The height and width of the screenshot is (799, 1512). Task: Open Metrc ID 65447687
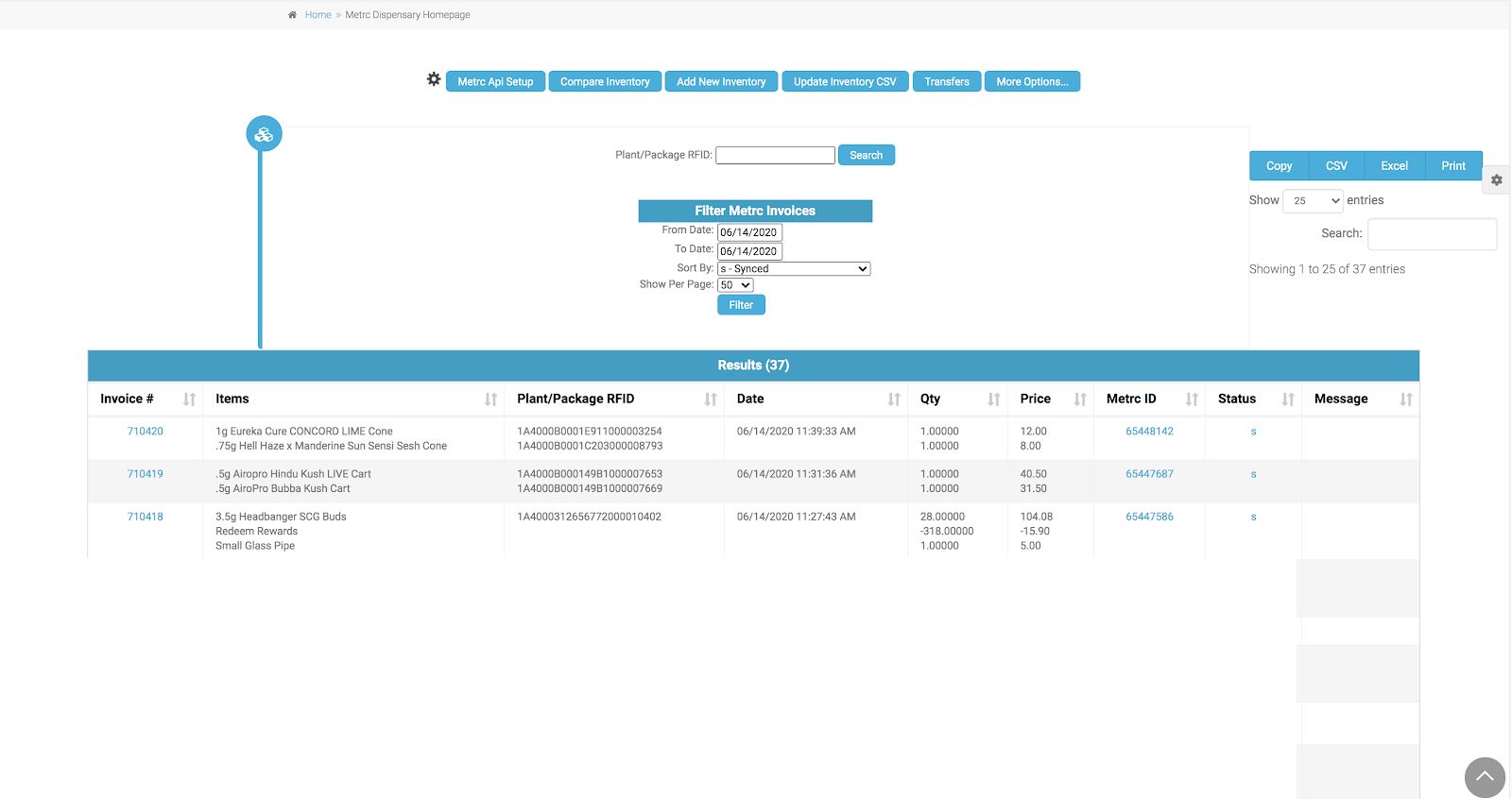[1149, 474]
